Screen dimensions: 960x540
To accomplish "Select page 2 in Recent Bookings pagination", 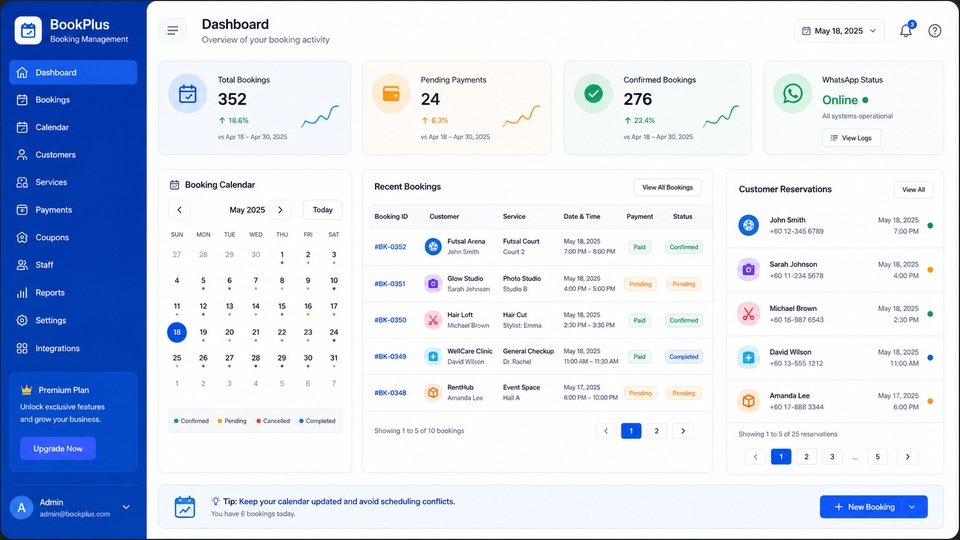I will 656,431.
